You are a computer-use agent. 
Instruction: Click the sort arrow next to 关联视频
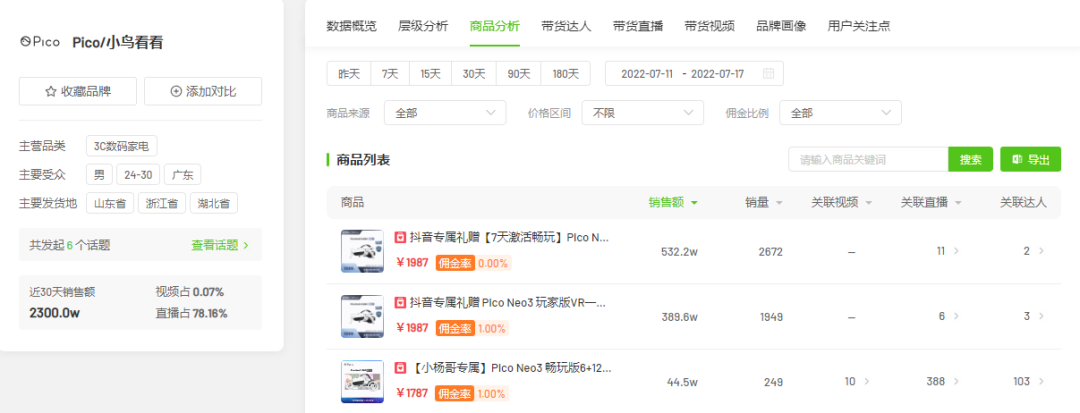click(869, 203)
